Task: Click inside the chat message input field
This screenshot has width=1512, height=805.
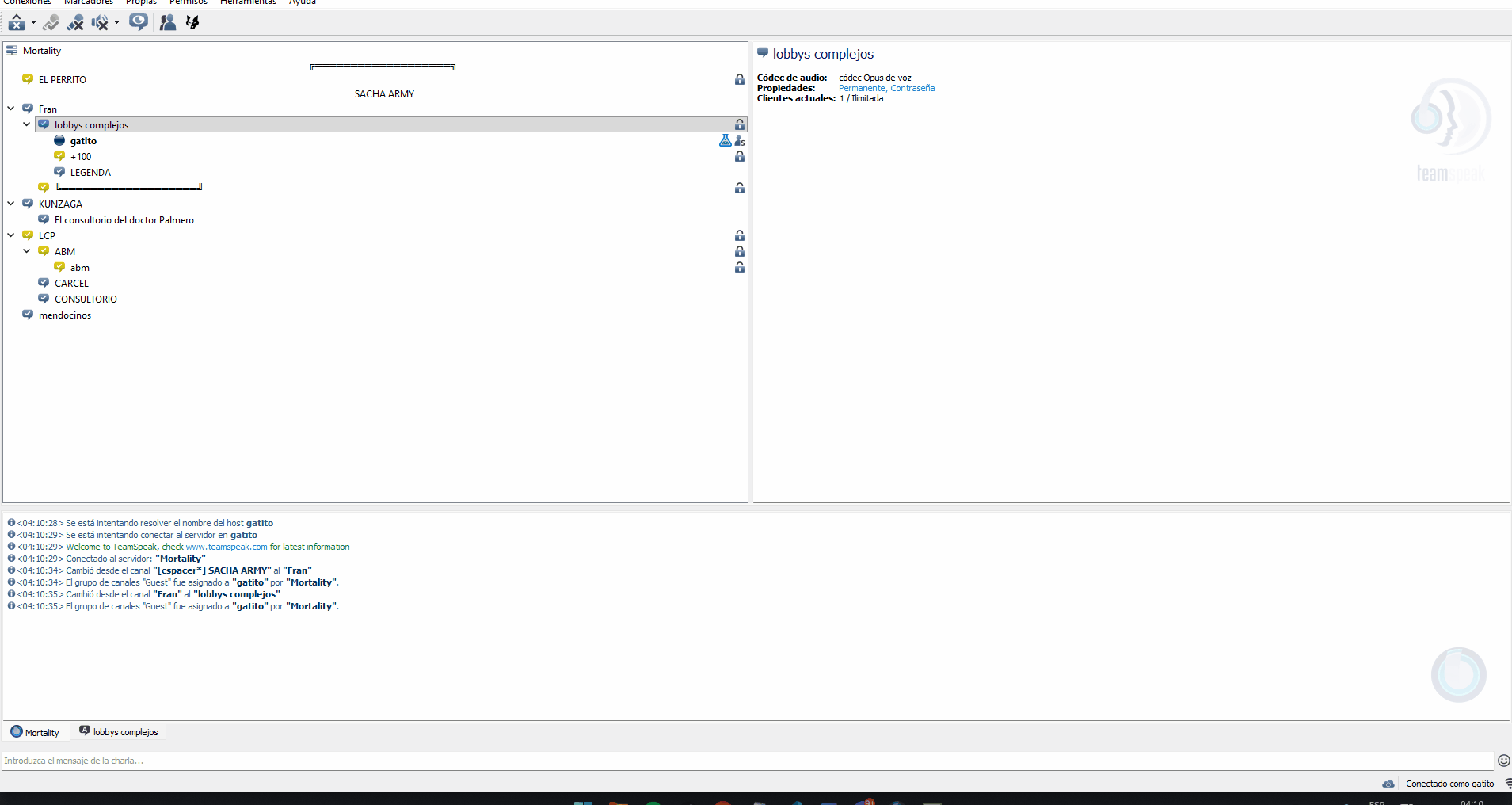Action: [x=317, y=761]
